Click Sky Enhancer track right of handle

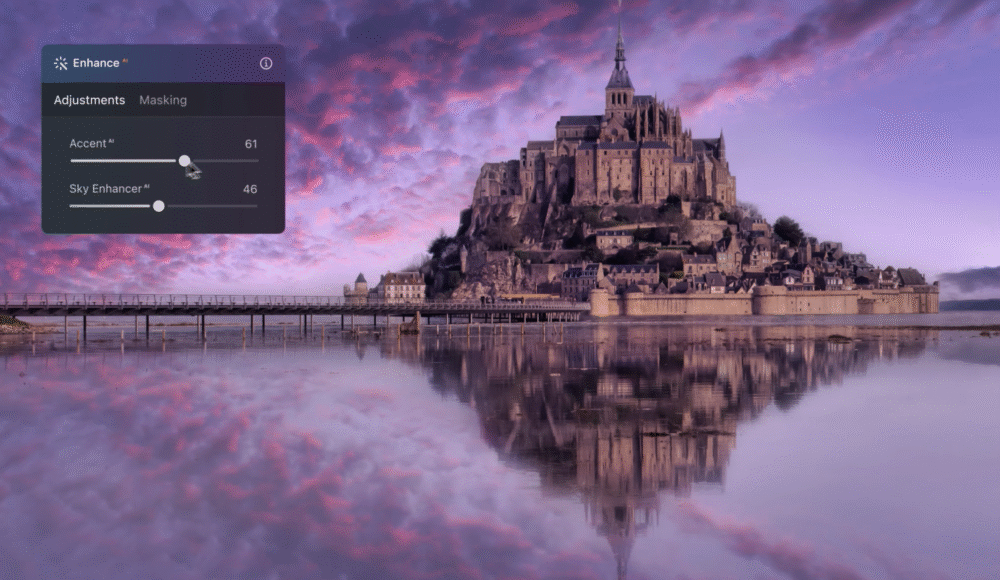pyautogui.click(x=210, y=206)
